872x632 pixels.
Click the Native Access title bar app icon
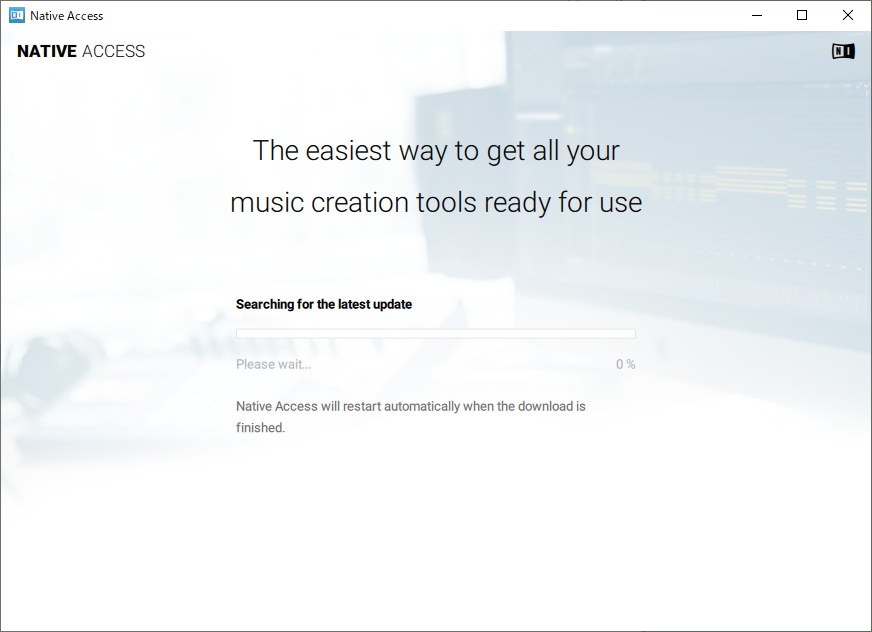coord(17,16)
